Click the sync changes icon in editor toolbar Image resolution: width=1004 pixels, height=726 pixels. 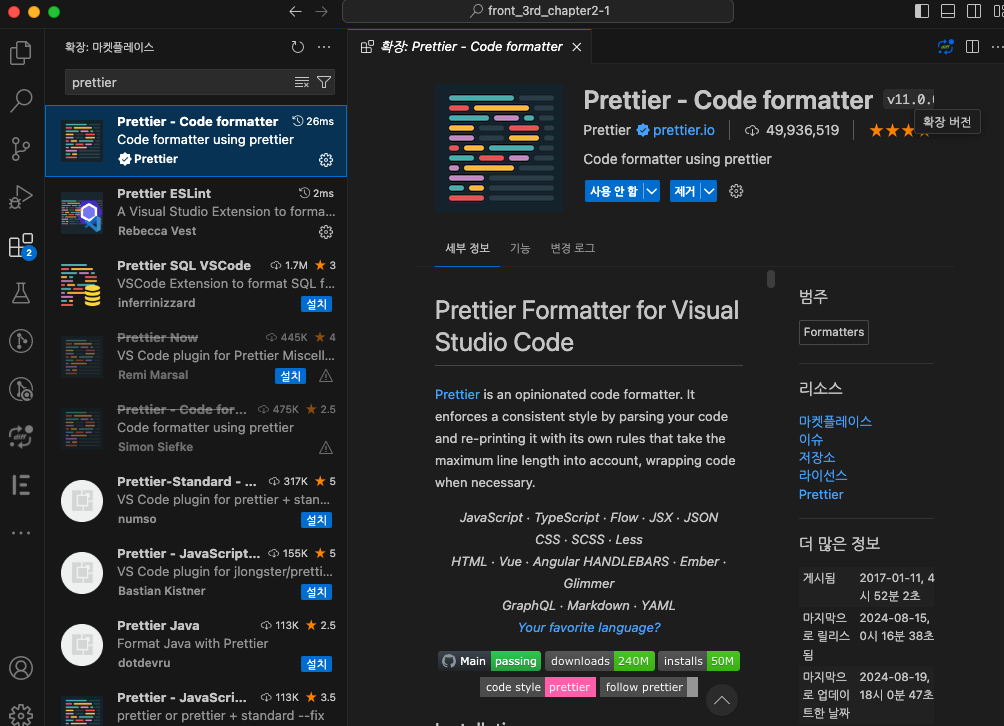pyautogui.click(x=946, y=47)
